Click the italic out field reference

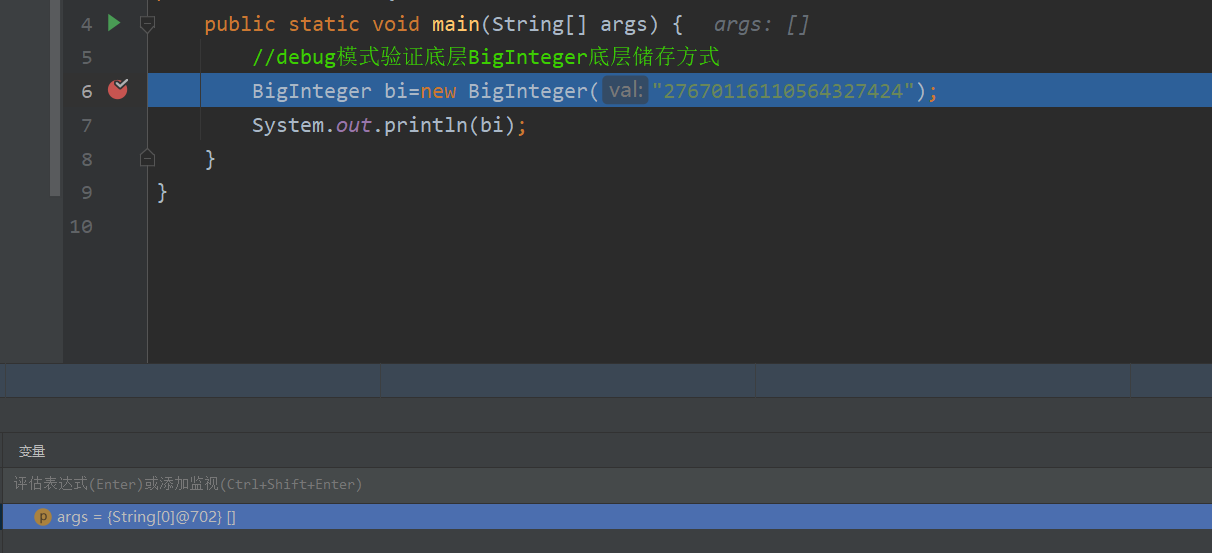coord(354,125)
